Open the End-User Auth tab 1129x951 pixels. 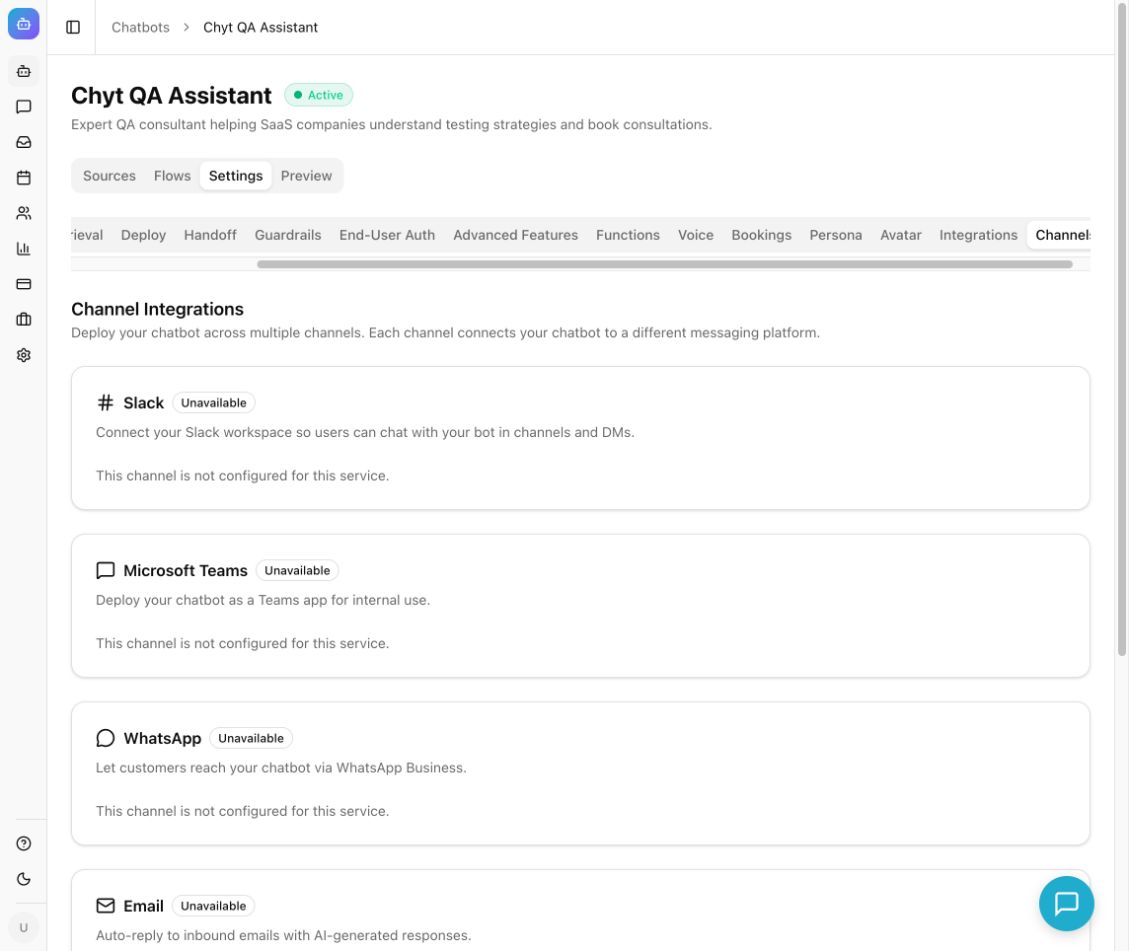387,235
